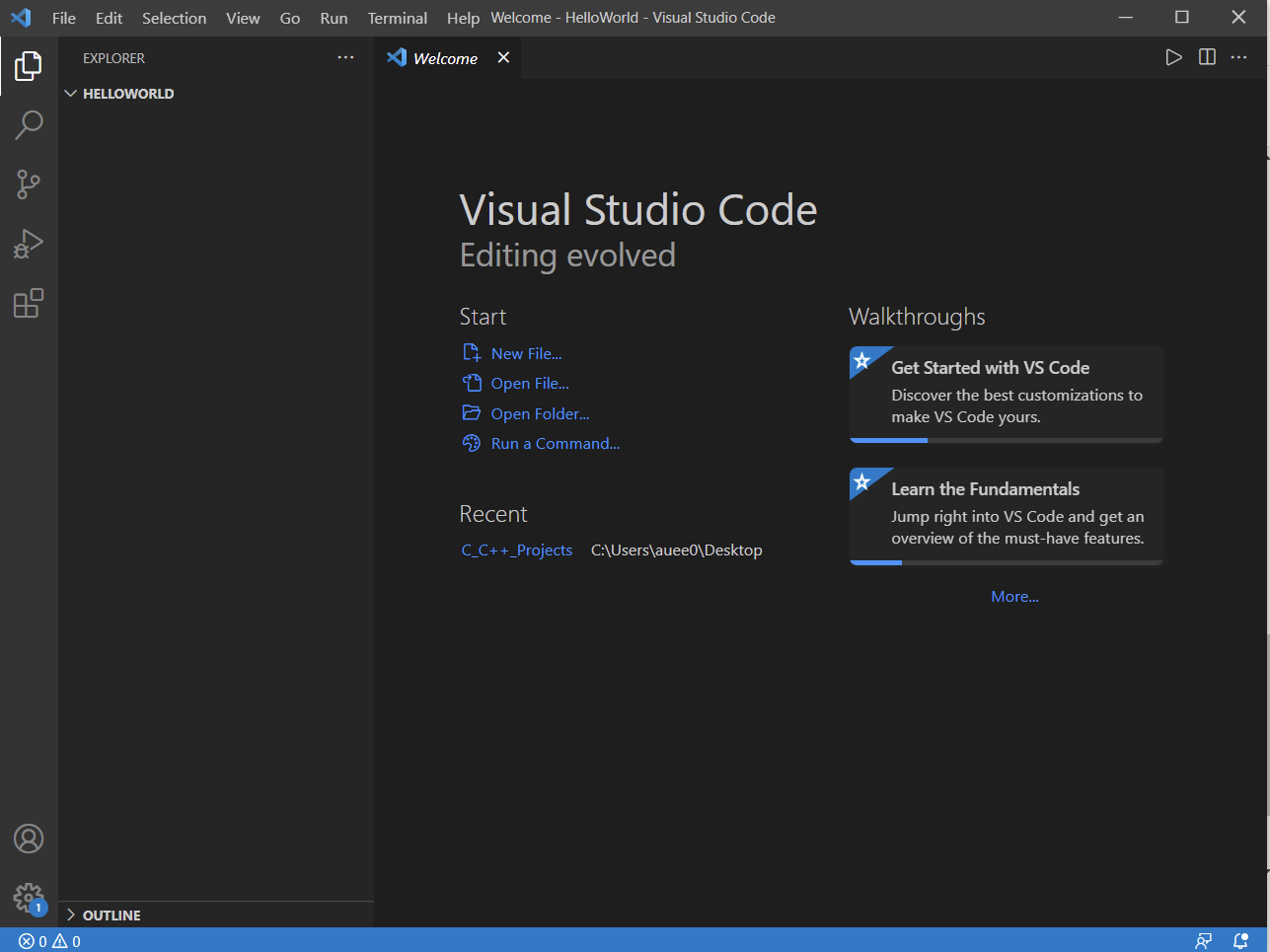
Task: Open the Accounts icon
Action: [x=29, y=839]
